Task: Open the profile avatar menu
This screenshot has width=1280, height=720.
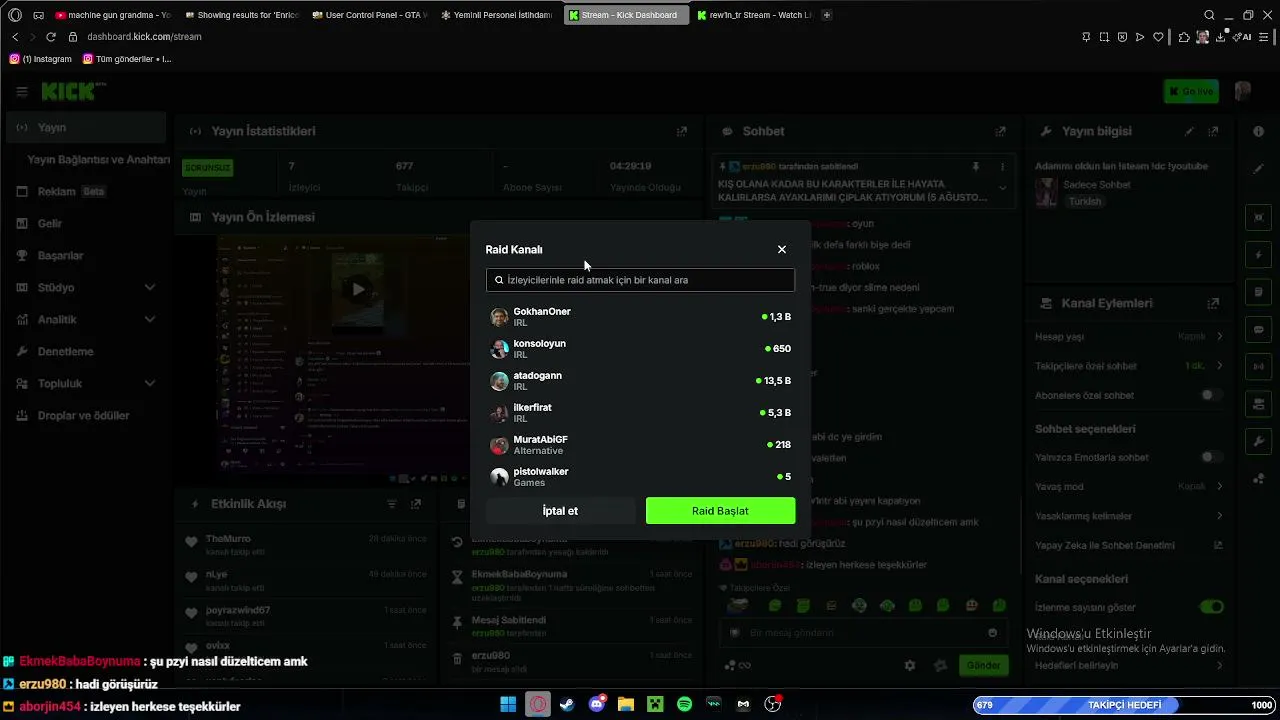Action: click(1243, 92)
